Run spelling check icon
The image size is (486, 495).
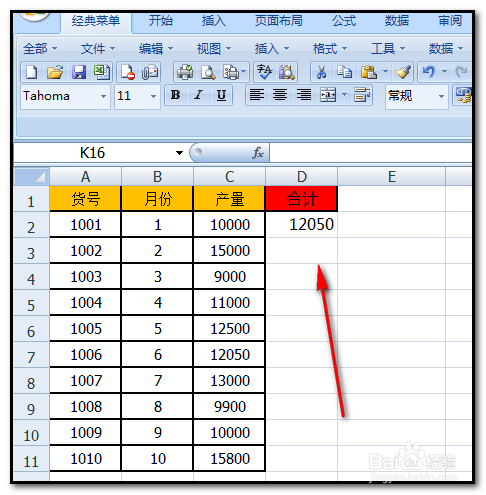(x=264, y=72)
